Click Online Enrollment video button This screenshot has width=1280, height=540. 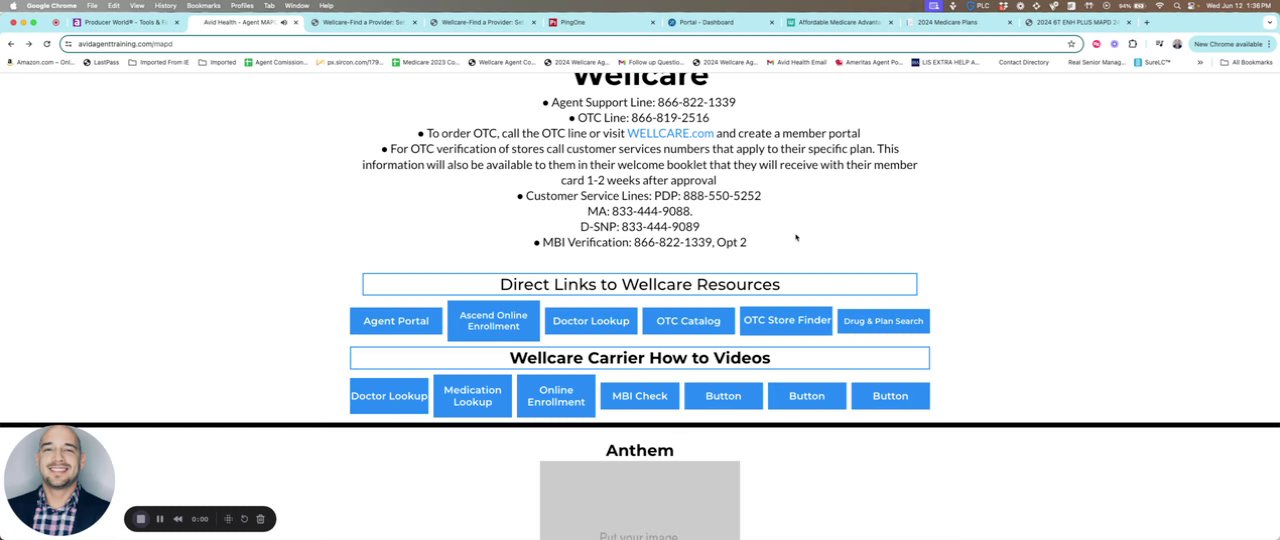tap(556, 396)
